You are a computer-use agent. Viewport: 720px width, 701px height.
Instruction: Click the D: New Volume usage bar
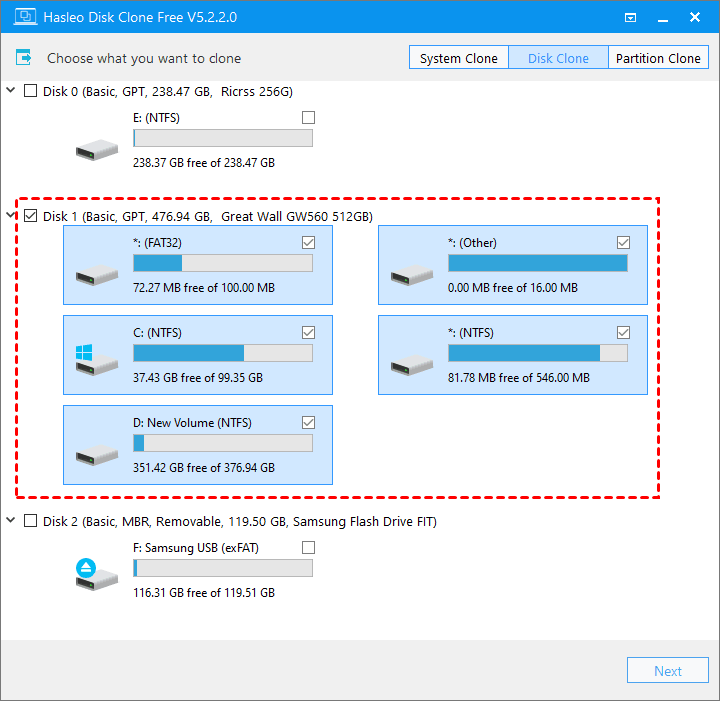click(x=223, y=443)
